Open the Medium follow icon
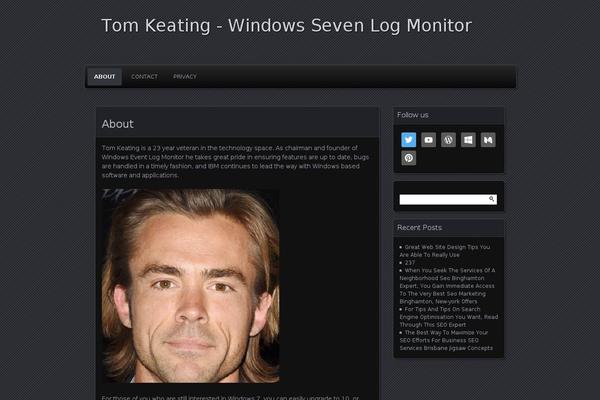 click(x=488, y=140)
